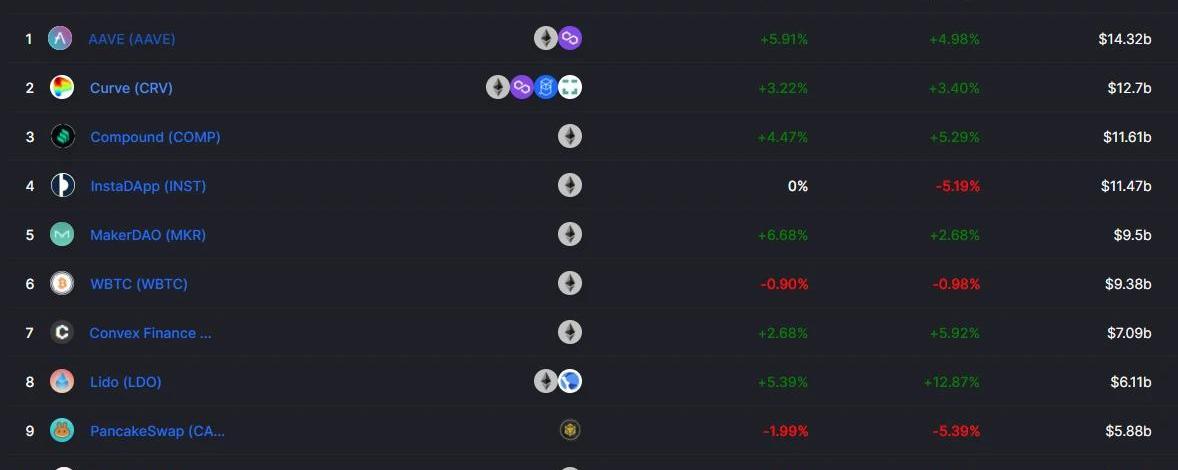
Task: Open the Convex Finance link
Action: click(x=150, y=333)
